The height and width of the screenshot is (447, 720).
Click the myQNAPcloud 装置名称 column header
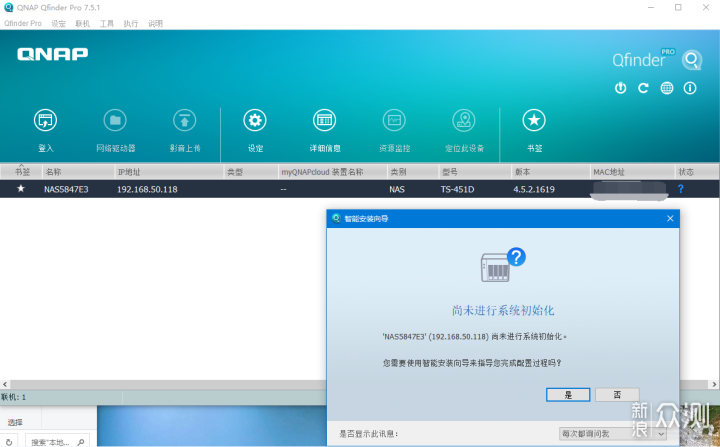point(332,172)
